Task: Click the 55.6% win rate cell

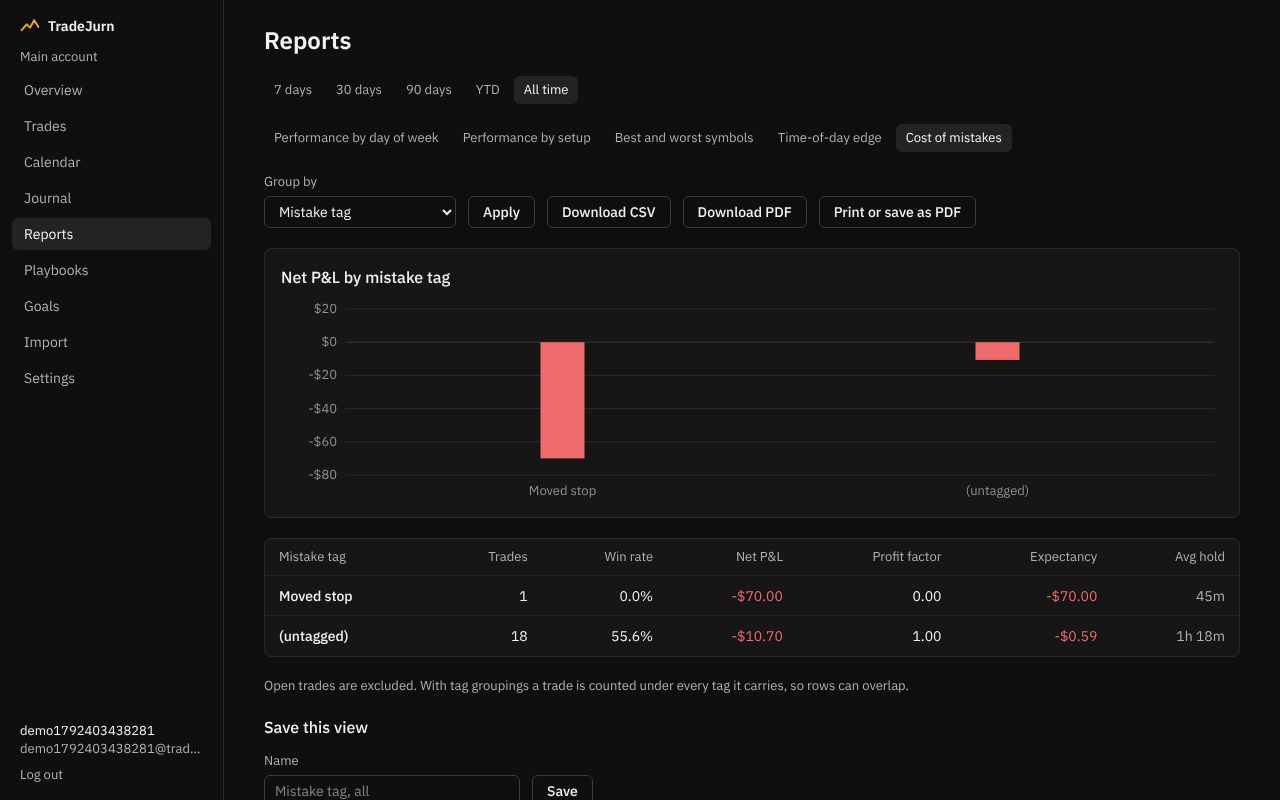Action: tap(632, 636)
